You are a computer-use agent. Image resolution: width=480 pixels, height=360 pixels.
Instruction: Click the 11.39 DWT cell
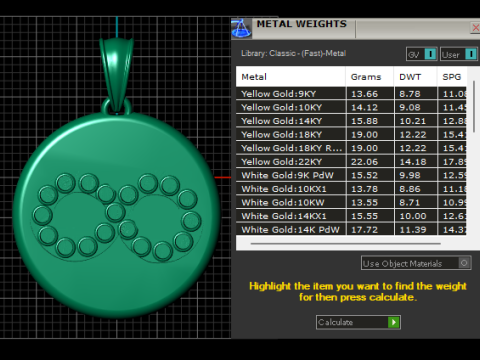[415, 229]
